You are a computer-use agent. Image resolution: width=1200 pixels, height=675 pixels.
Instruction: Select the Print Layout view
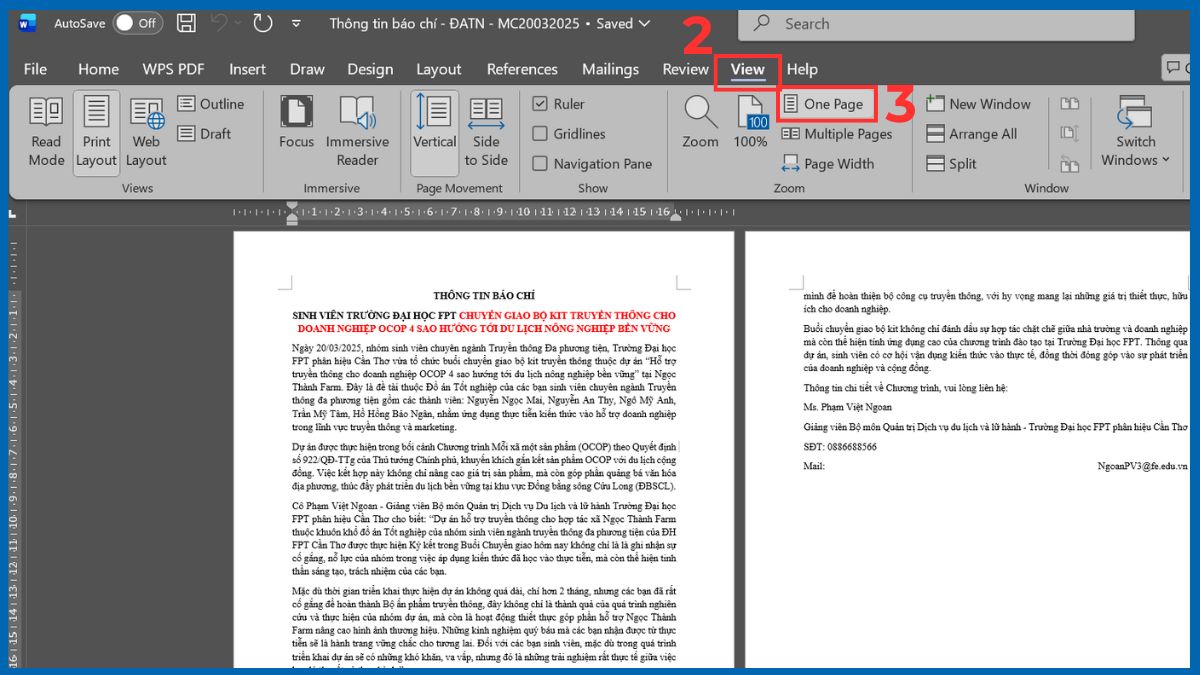pos(95,130)
